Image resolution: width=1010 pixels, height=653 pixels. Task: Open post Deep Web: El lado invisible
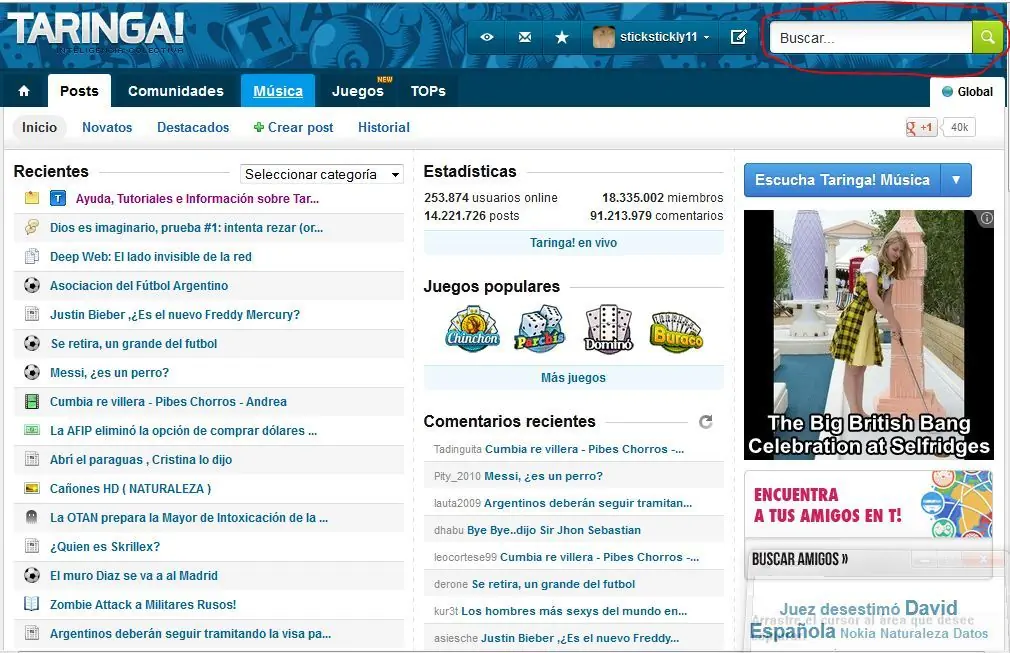click(151, 256)
